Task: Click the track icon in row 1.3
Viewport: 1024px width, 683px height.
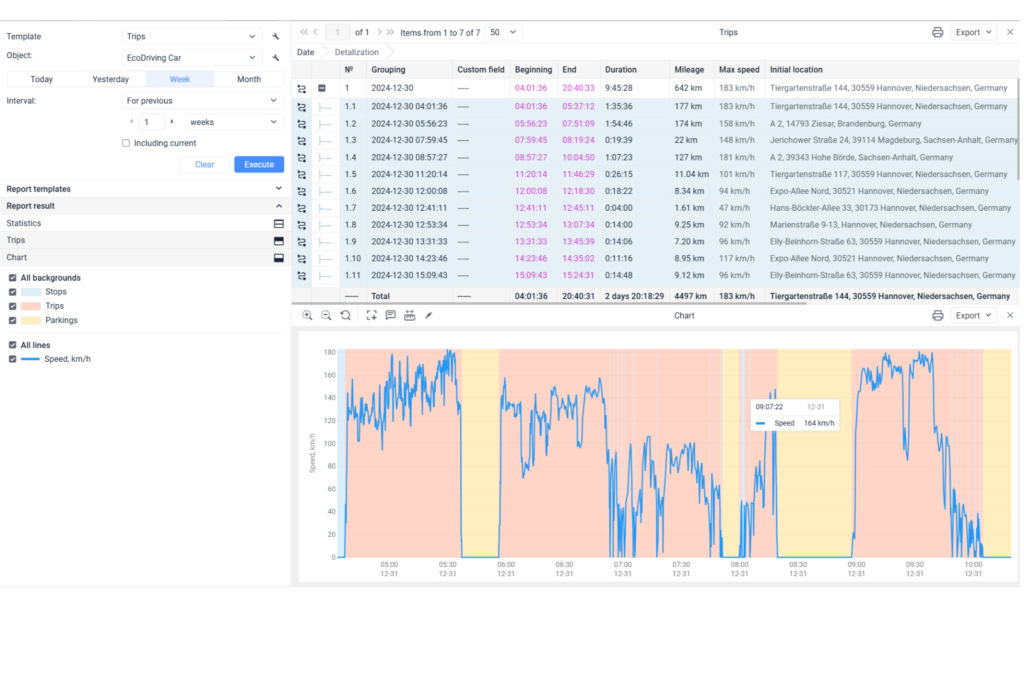Action: click(301, 140)
